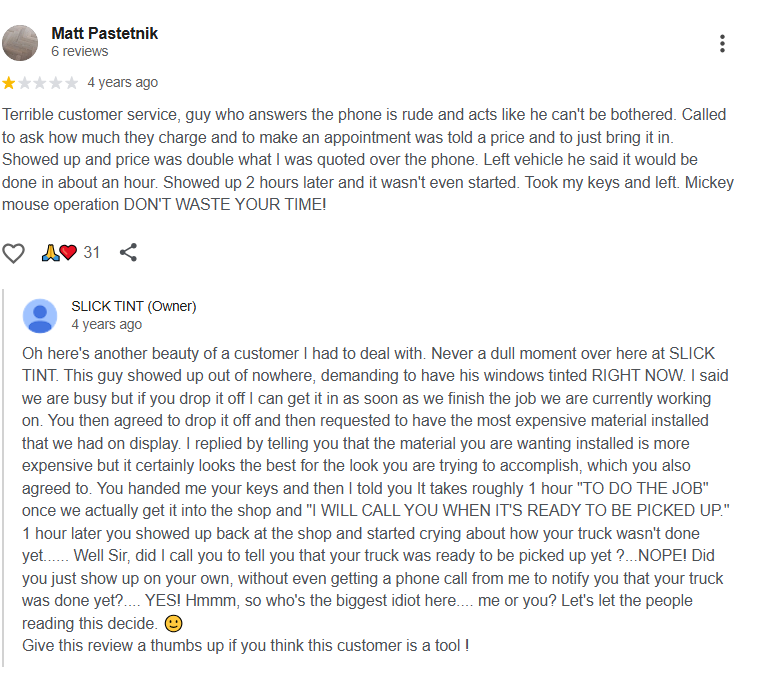Screen dimensions: 775x684
Task: Click the owner reply's "4 years ago" timestamp
Action: pos(107,325)
